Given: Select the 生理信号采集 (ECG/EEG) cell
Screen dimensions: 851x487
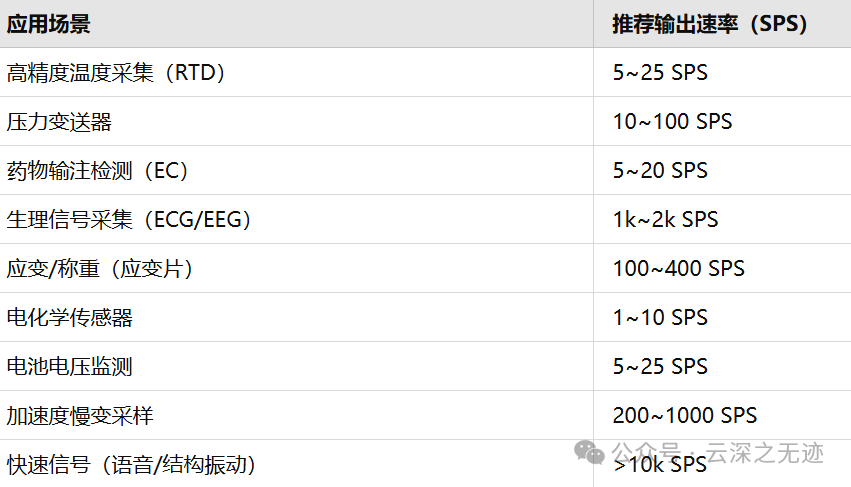Looking at the screenshot, I should coord(297,219).
